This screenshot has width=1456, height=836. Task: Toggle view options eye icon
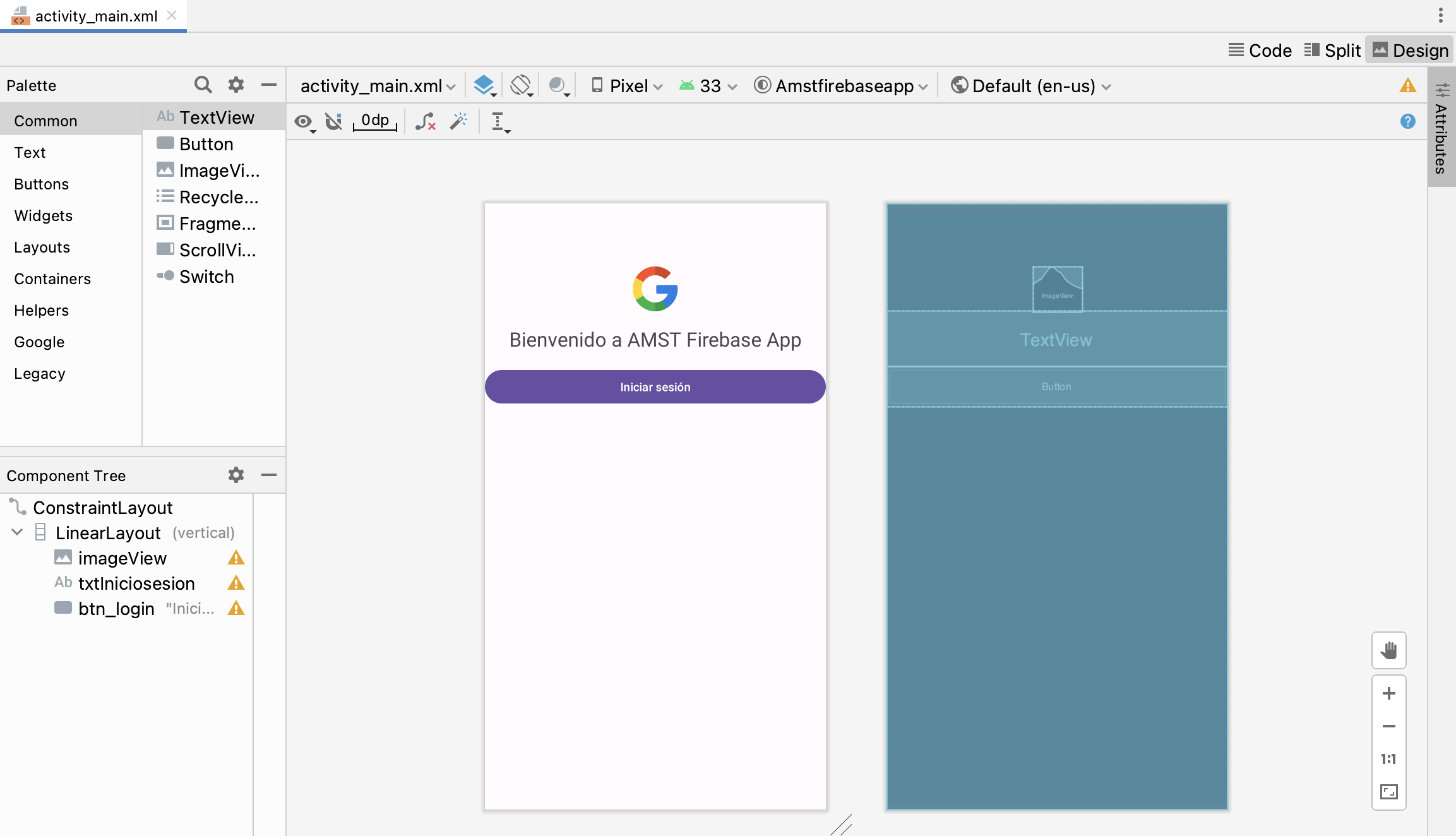pos(305,121)
